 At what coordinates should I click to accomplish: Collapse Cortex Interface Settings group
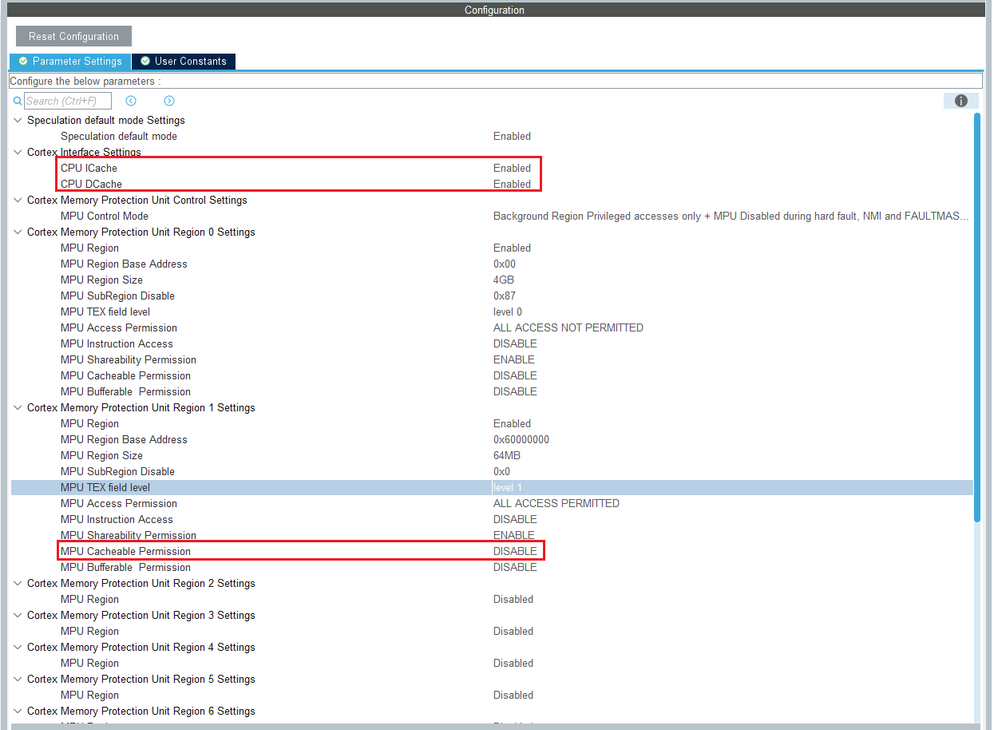click(18, 152)
